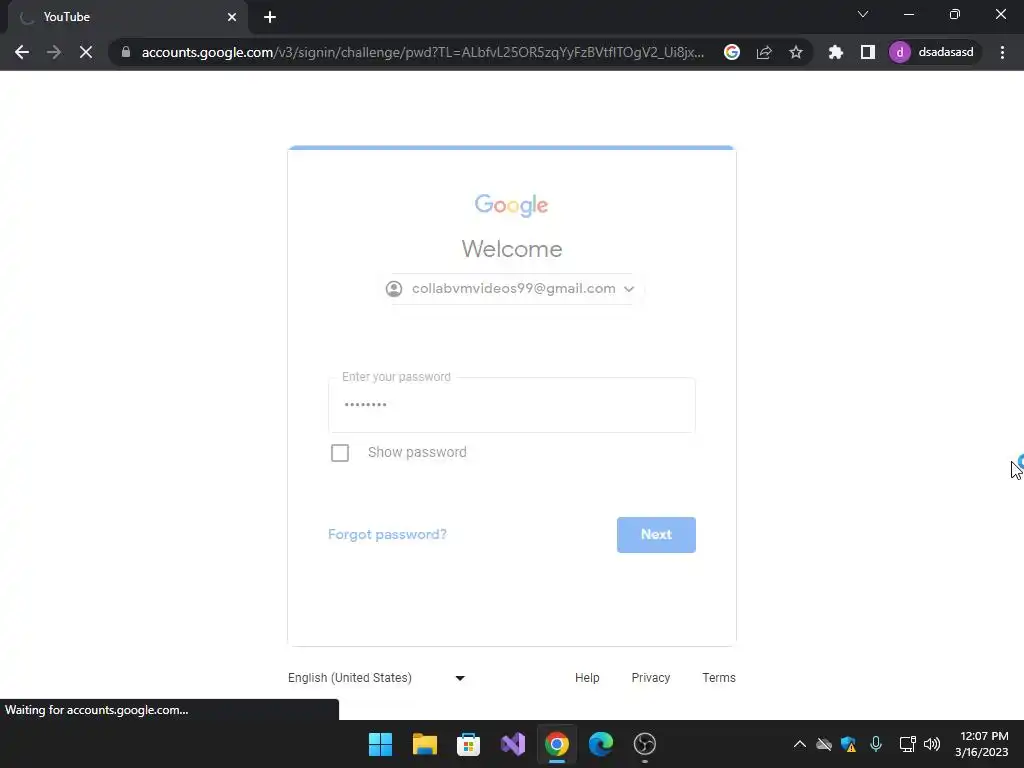Open the Help link

coord(587,678)
